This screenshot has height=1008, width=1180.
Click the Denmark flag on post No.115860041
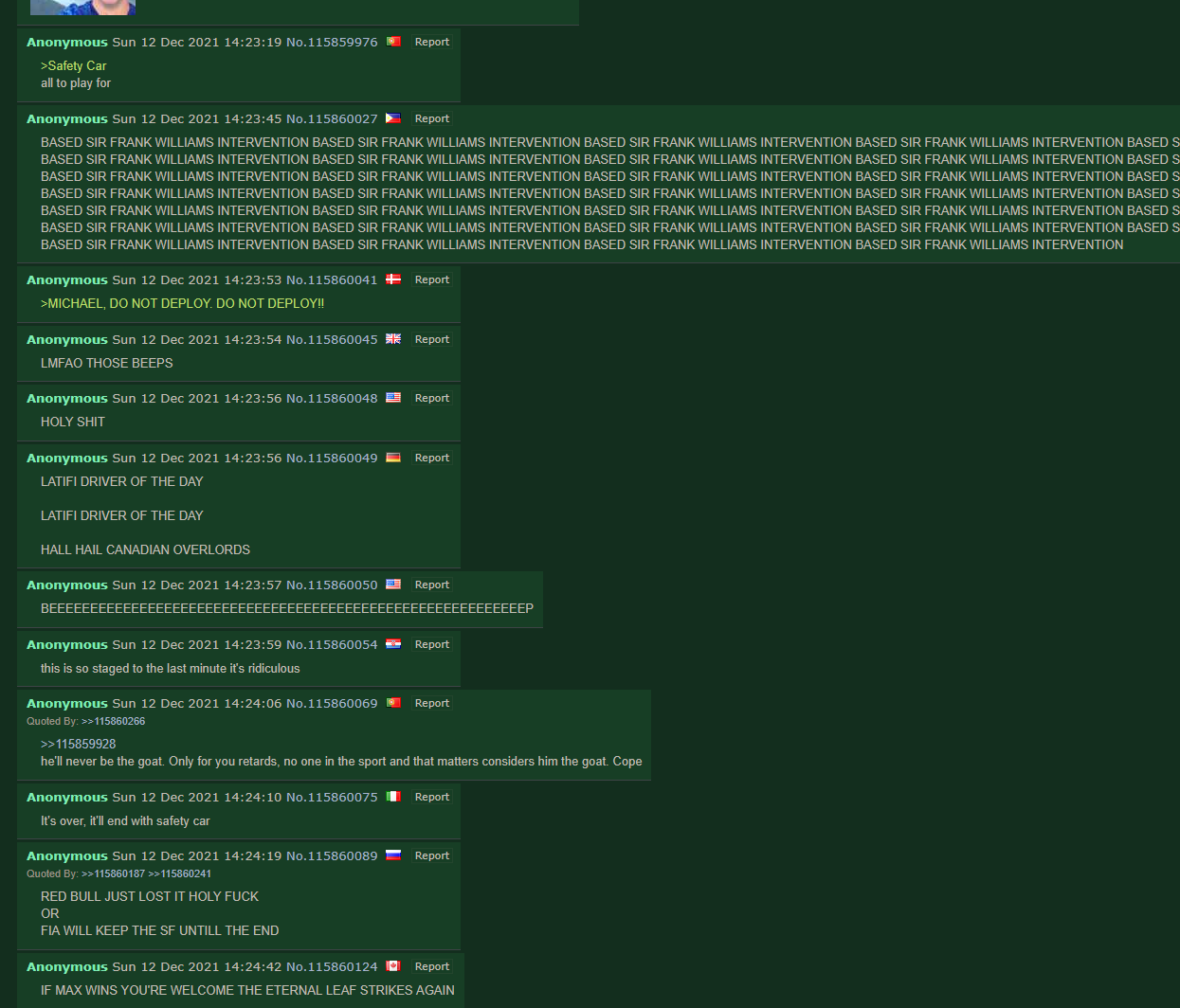click(x=393, y=279)
